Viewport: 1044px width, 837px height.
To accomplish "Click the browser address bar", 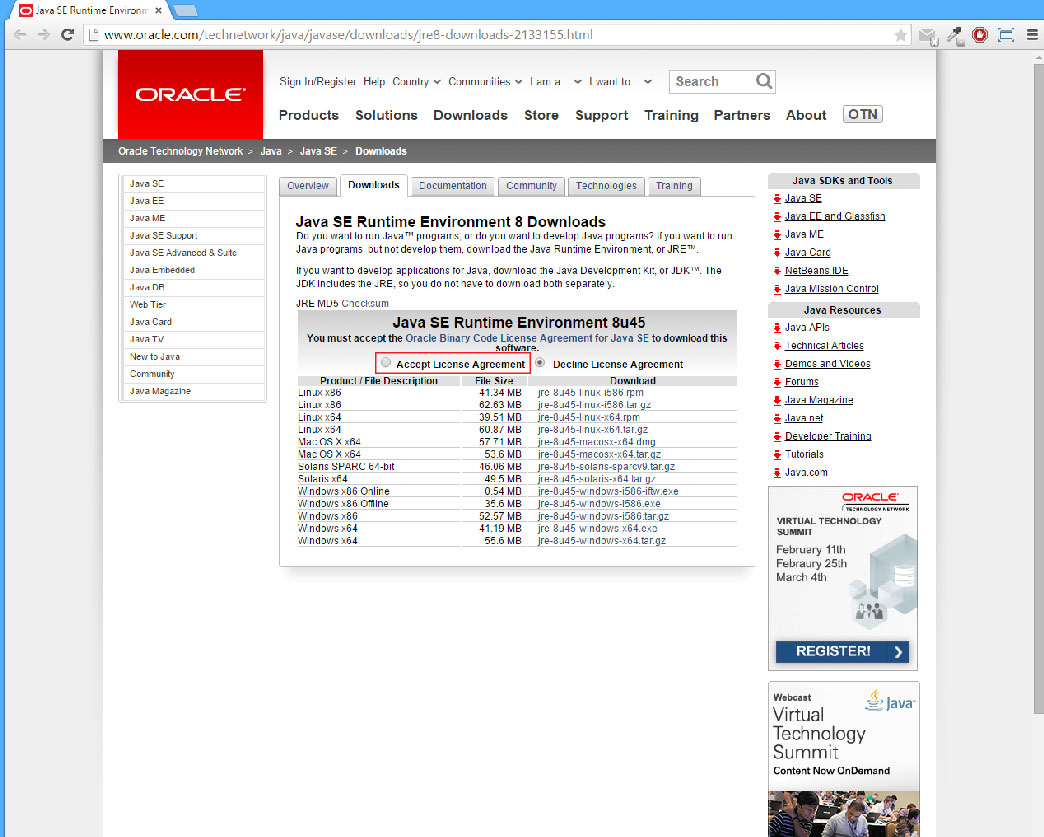I will [493, 35].
